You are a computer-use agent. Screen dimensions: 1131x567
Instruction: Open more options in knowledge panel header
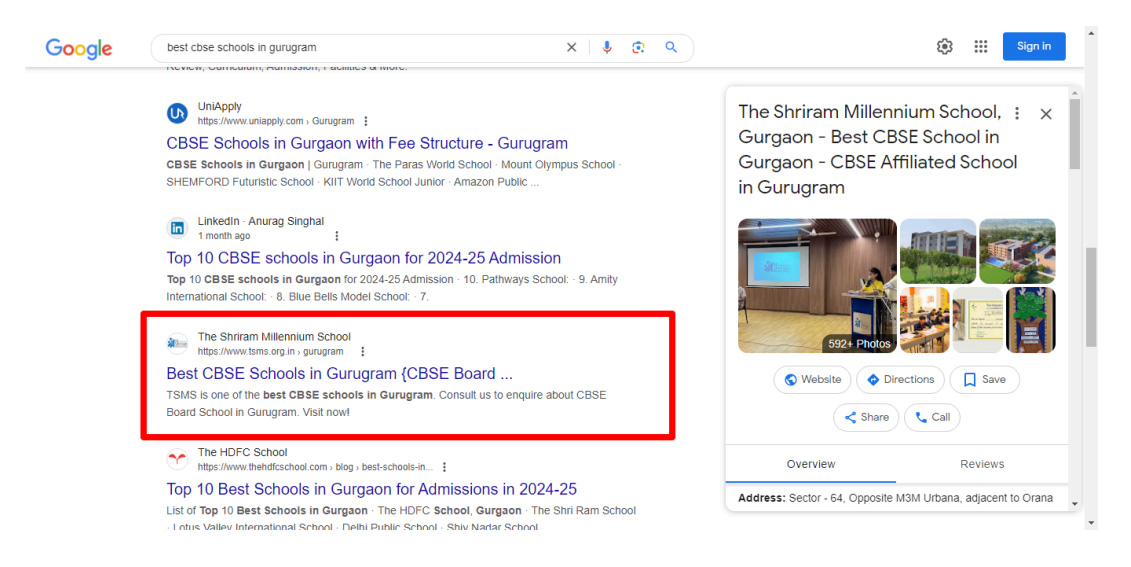coord(1017,114)
